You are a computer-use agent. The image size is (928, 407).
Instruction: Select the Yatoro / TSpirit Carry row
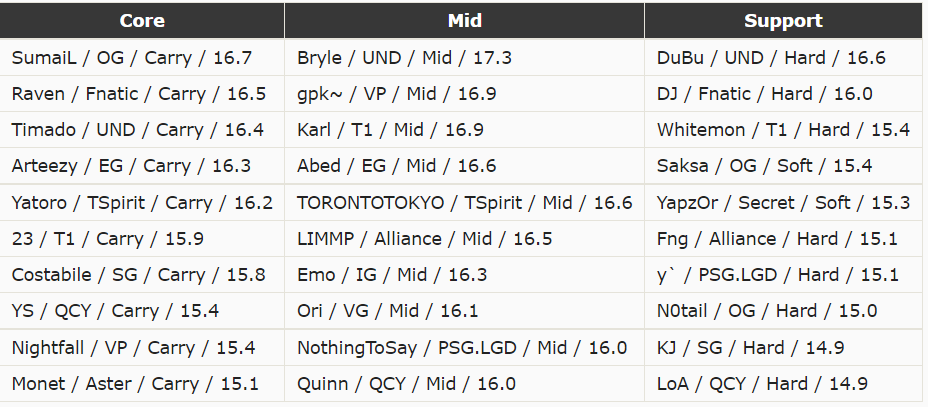coord(142,203)
